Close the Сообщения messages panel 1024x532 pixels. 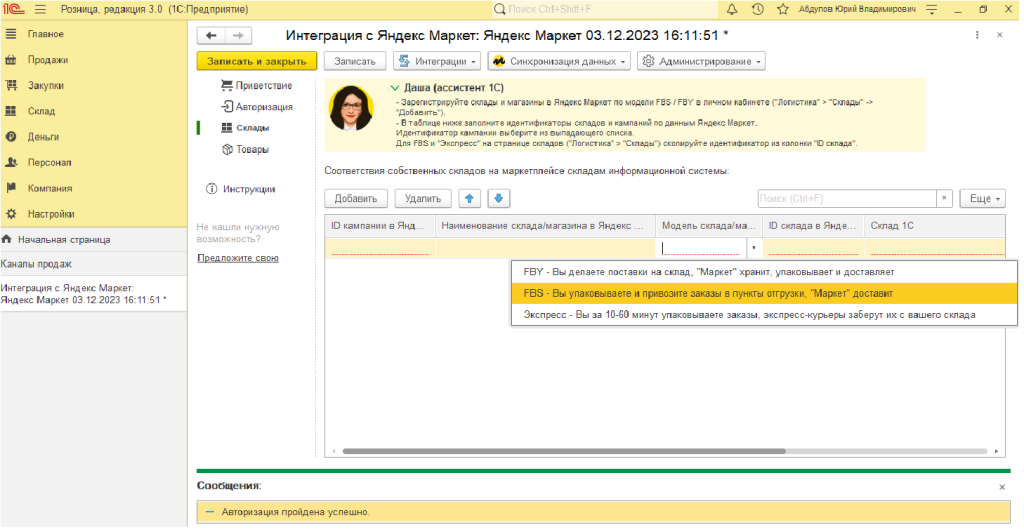click(1002, 487)
